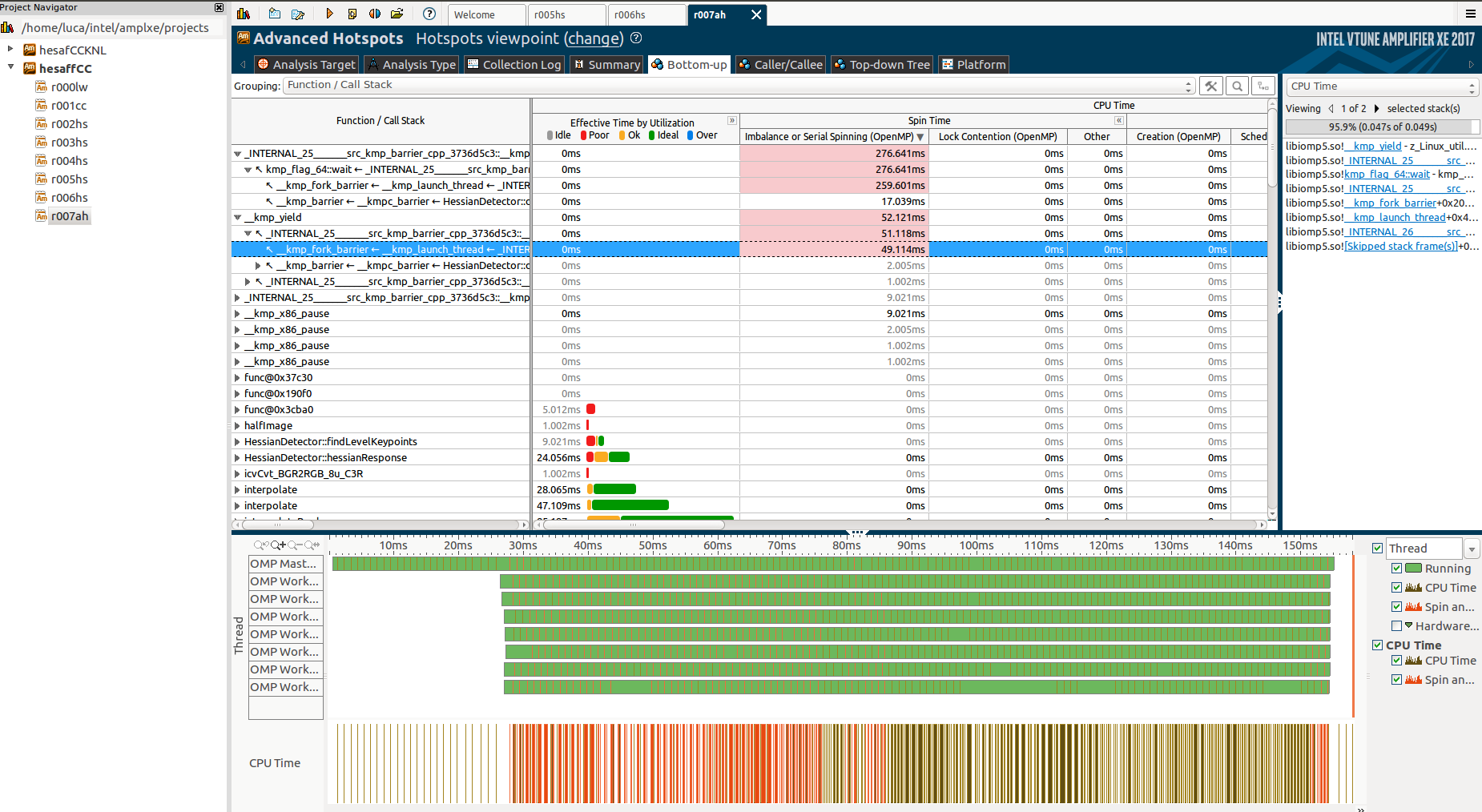1482x812 pixels.
Task: Toggle the lower Spin and Overhead checkbox
Action: [1397, 680]
